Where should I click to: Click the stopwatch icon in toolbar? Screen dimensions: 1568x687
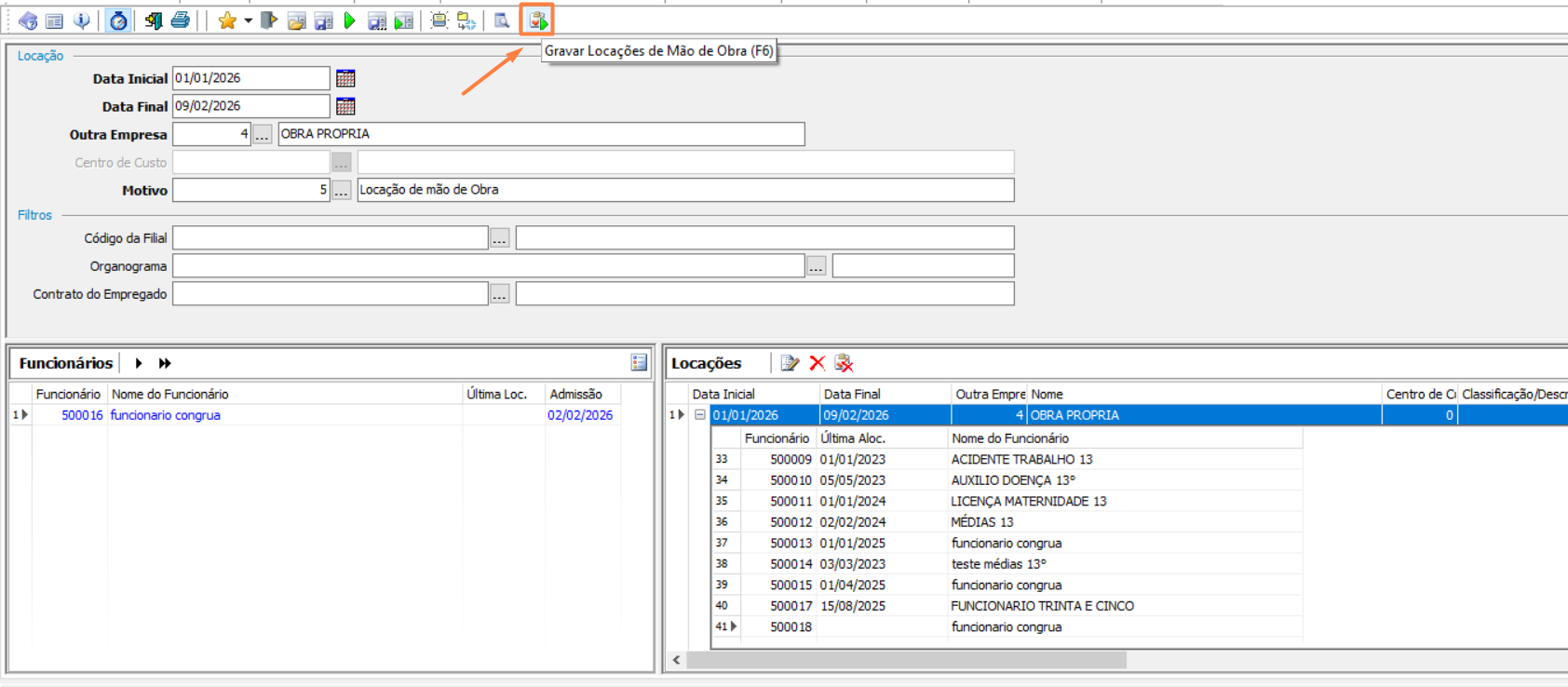coord(118,20)
